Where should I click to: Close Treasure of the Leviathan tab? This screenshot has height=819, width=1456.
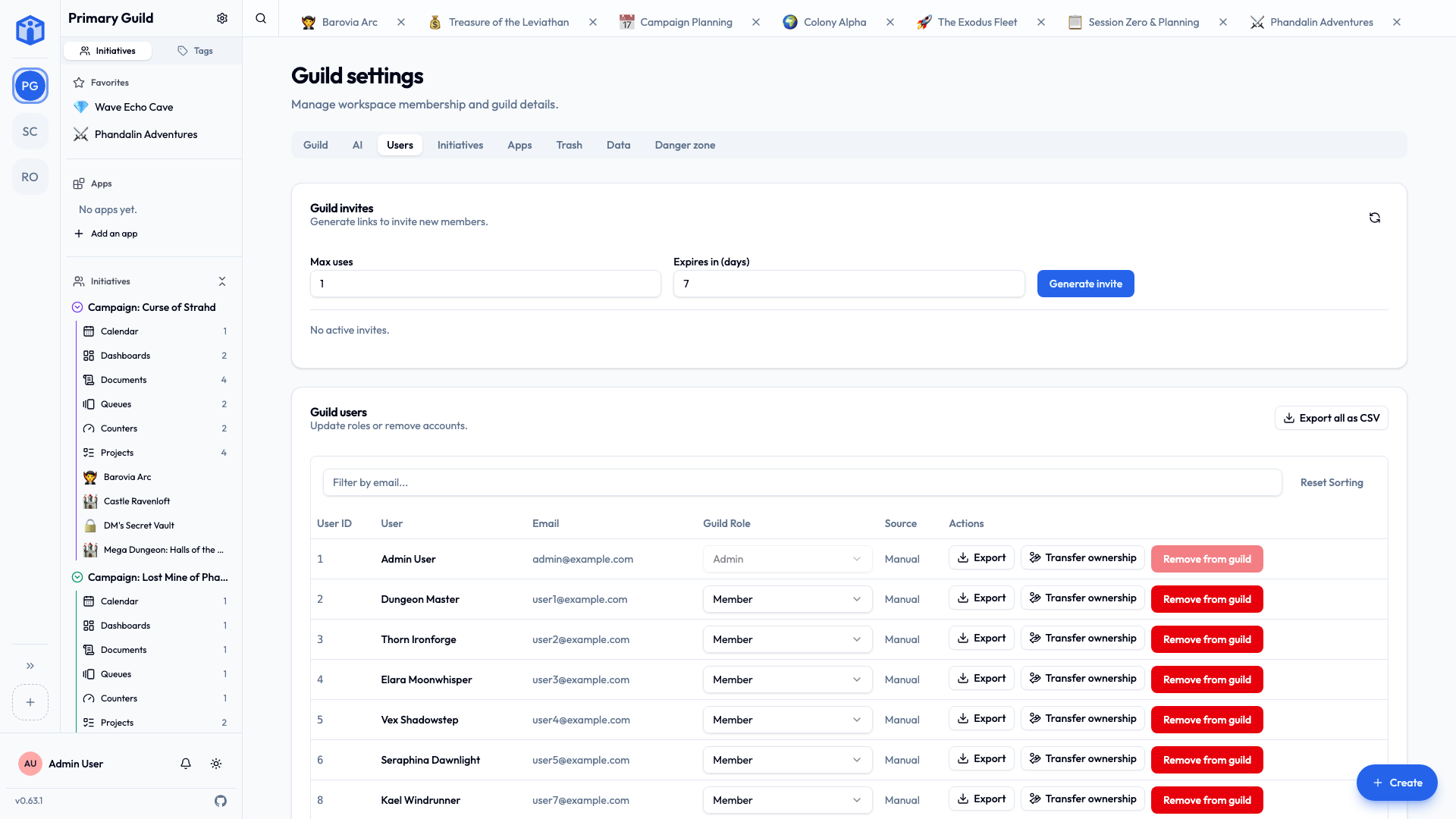(593, 22)
